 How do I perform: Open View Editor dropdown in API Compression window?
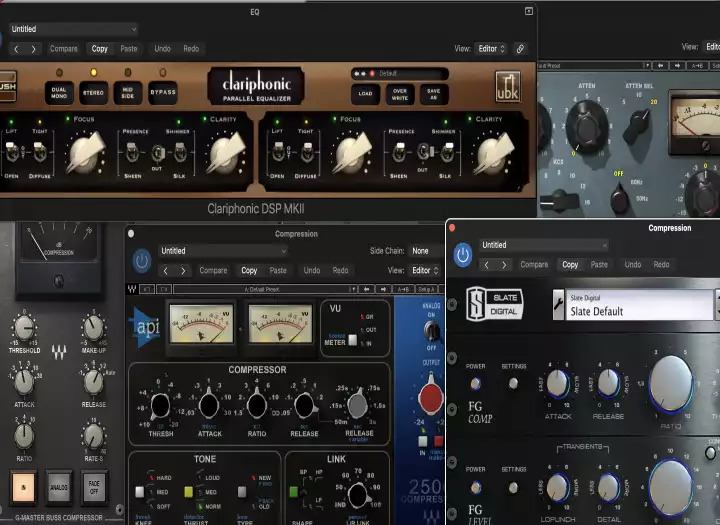click(x=425, y=271)
